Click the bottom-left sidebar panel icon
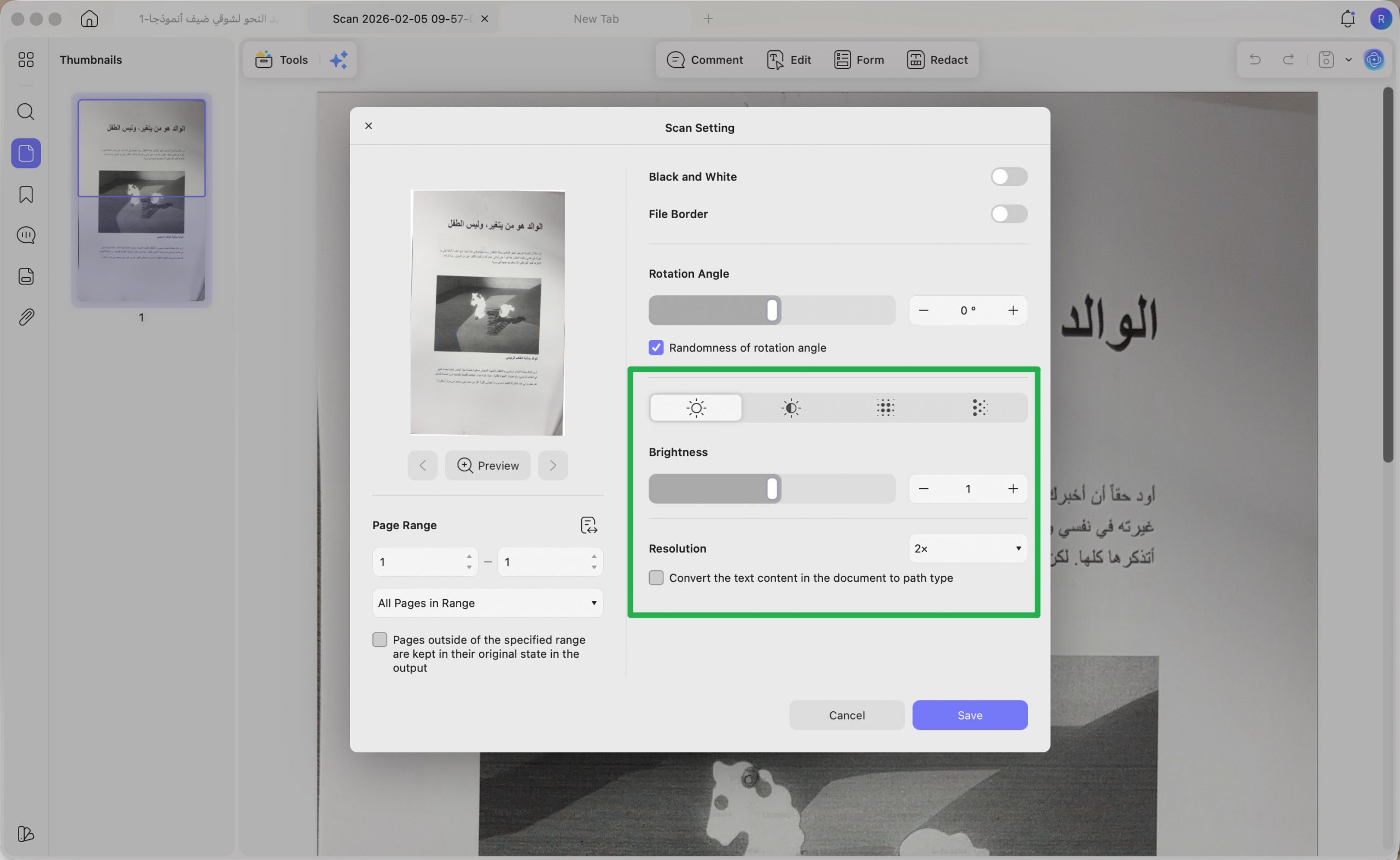1400x860 pixels. click(26, 834)
